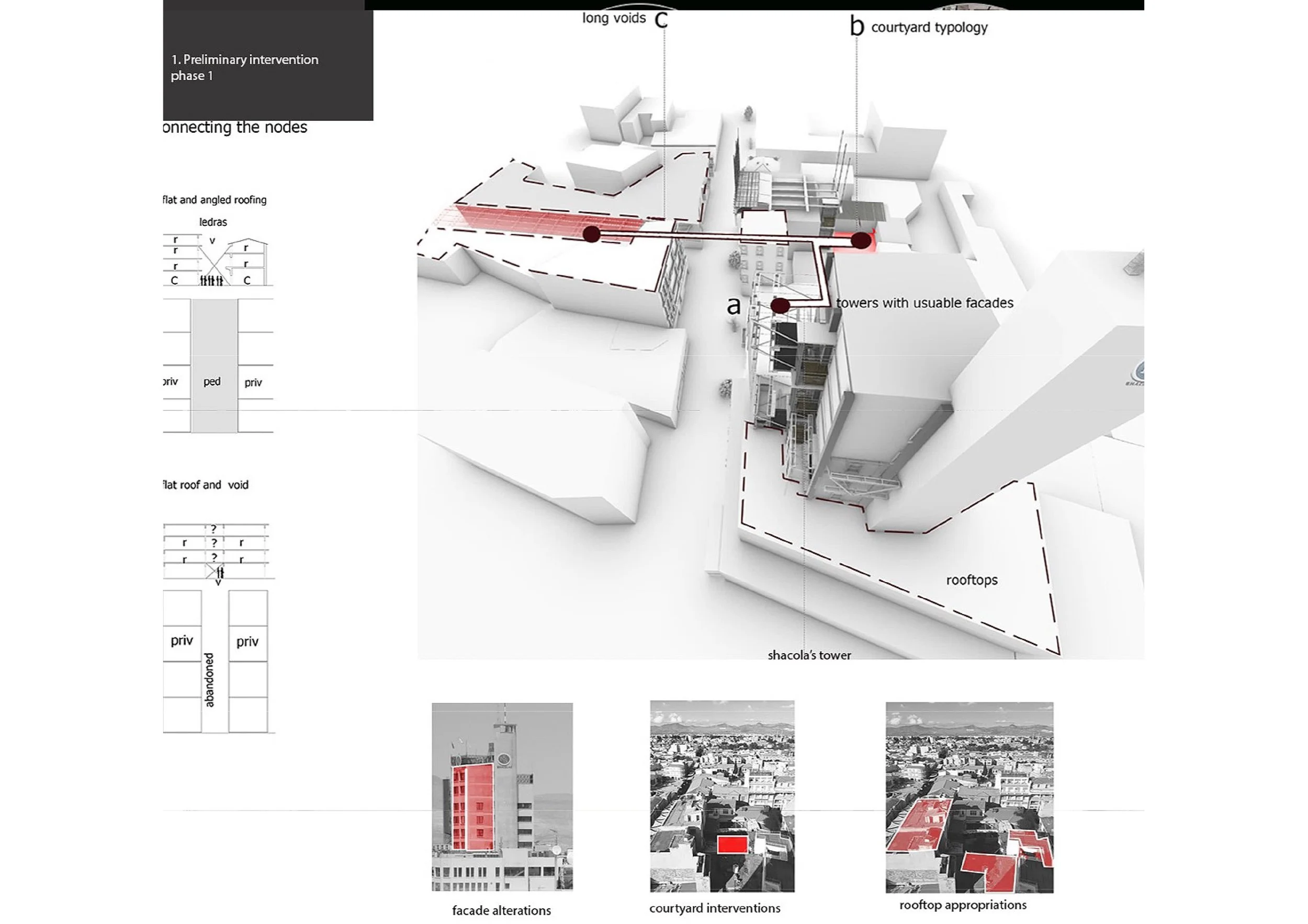The width and height of the screenshot is (1308, 924).
Task: Click the vertical 'abandoned' void label
Action: (x=209, y=679)
